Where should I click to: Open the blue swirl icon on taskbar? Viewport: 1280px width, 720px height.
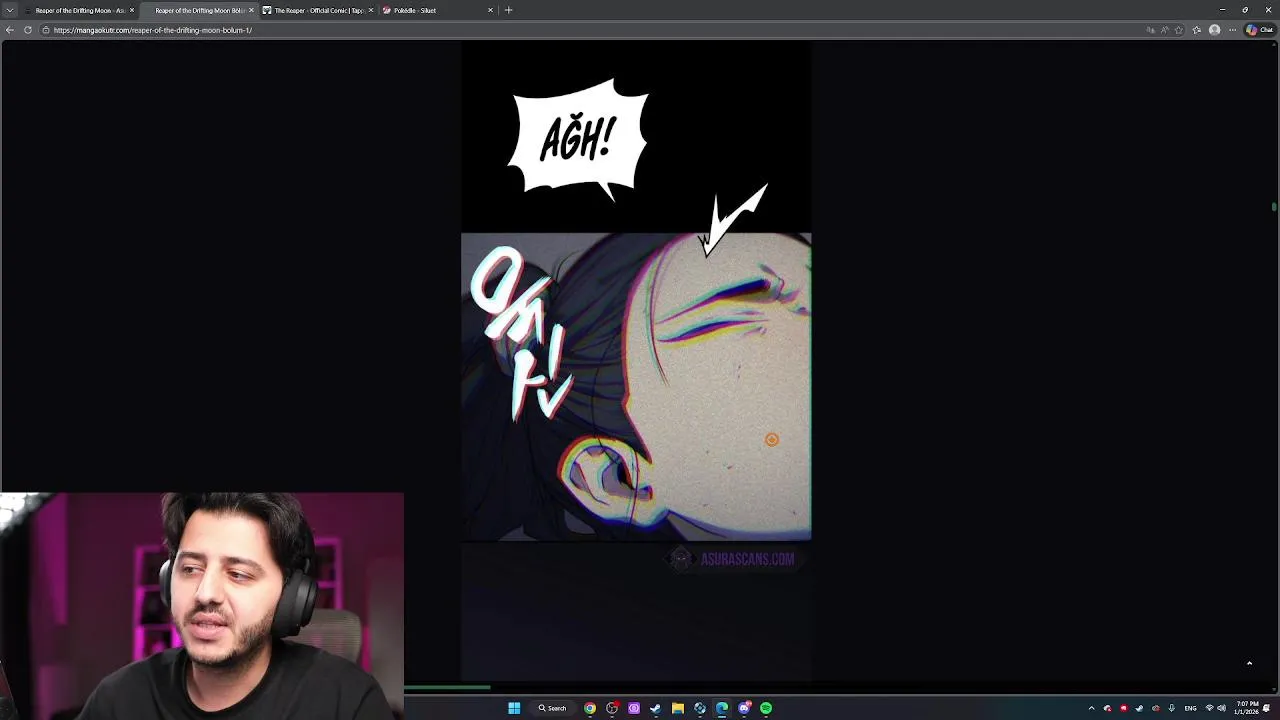pyautogui.click(x=700, y=708)
